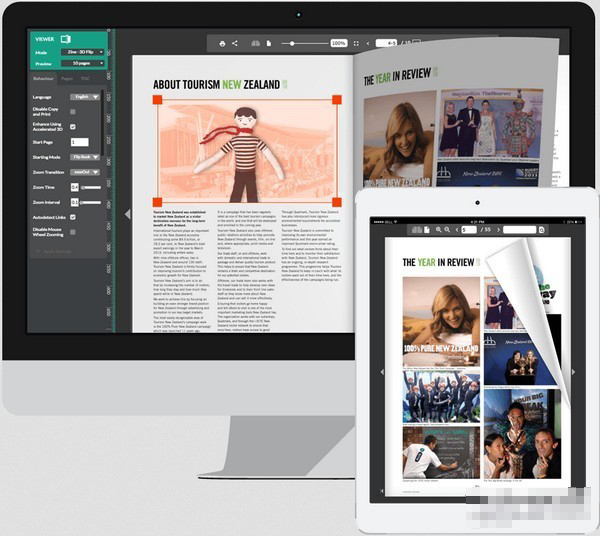Toggle Disable Copy and Print checkbox

[73, 112]
